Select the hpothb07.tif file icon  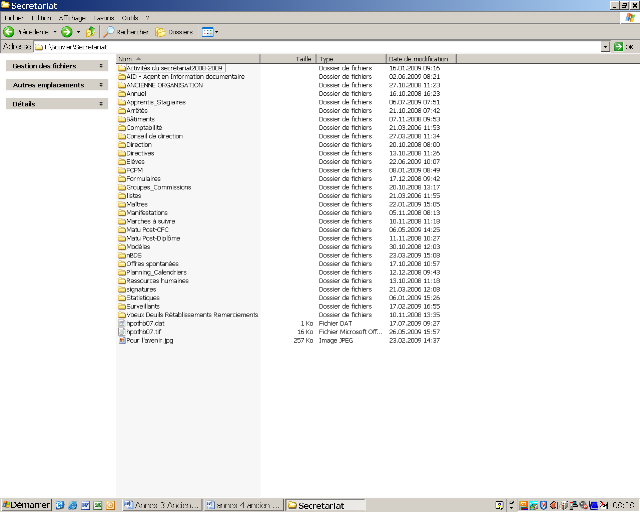pos(122,332)
